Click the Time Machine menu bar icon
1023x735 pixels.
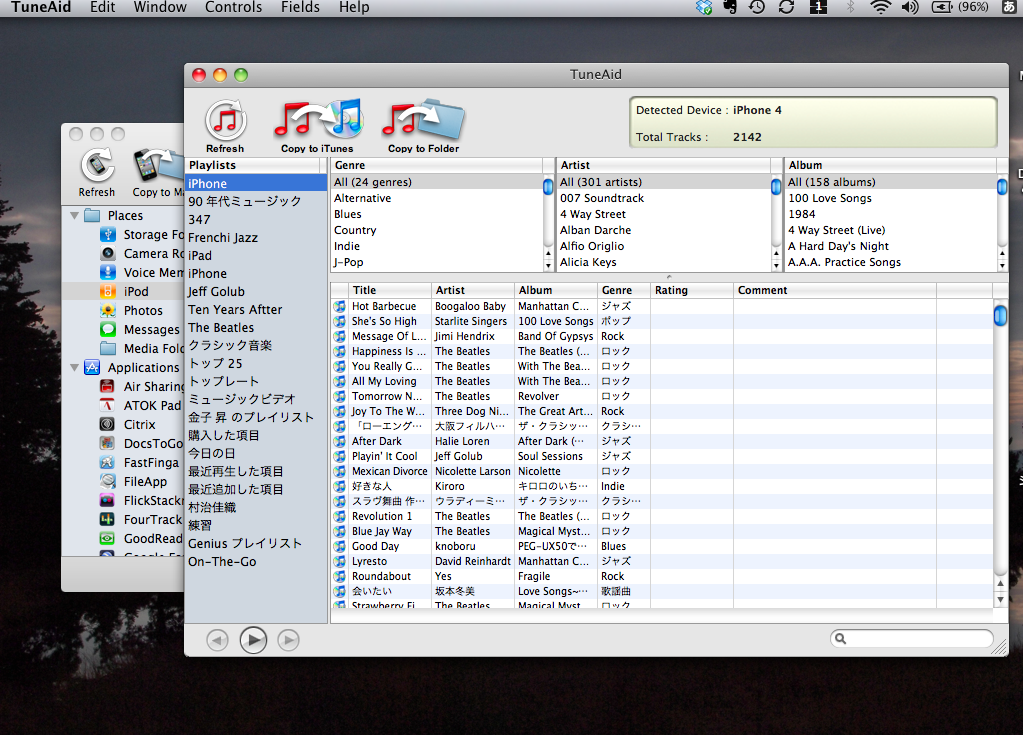click(757, 7)
